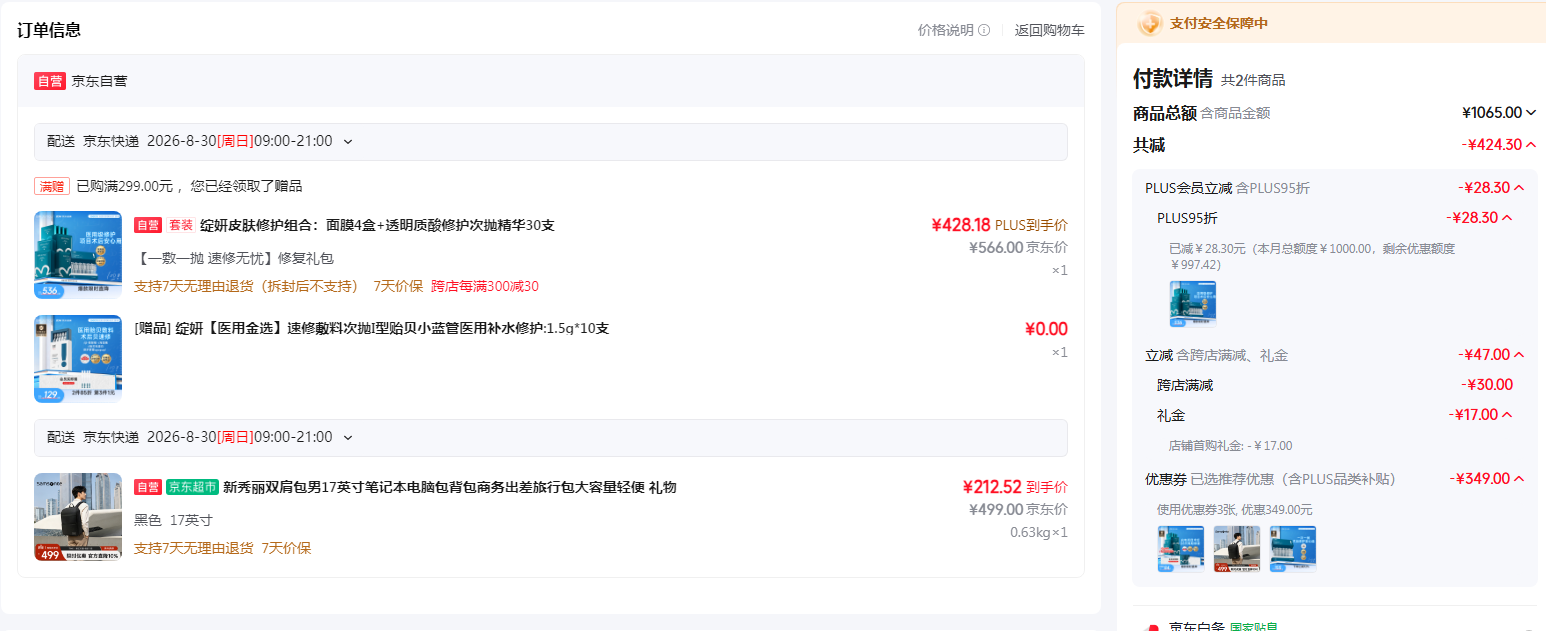The image size is (1546, 631).
Task: Open the Samsonite backpack product thumbnail
Action: pos(78,517)
